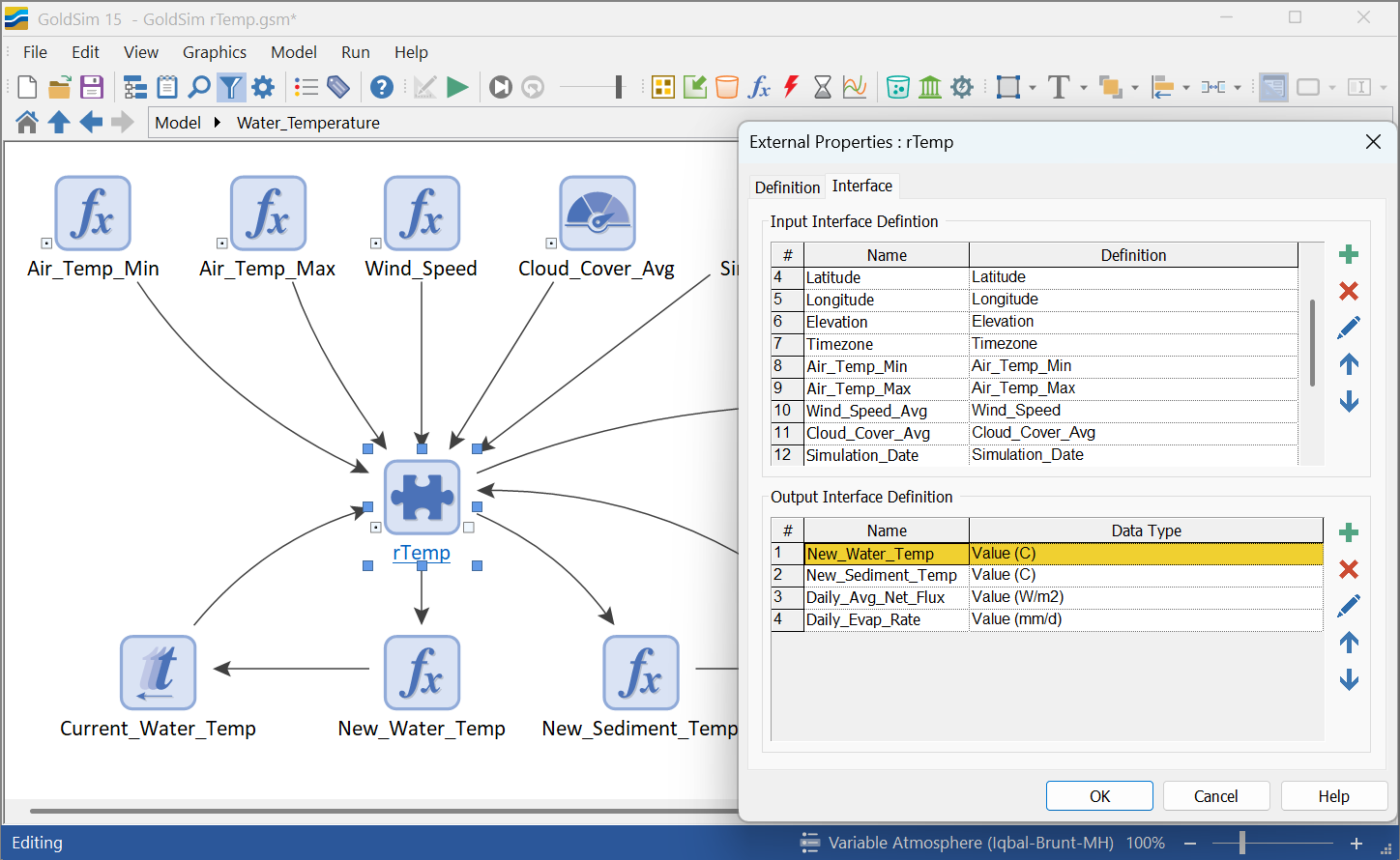Viewport: 1400px width, 860px height.
Task: Insert a Result chart element
Action: point(855,87)
